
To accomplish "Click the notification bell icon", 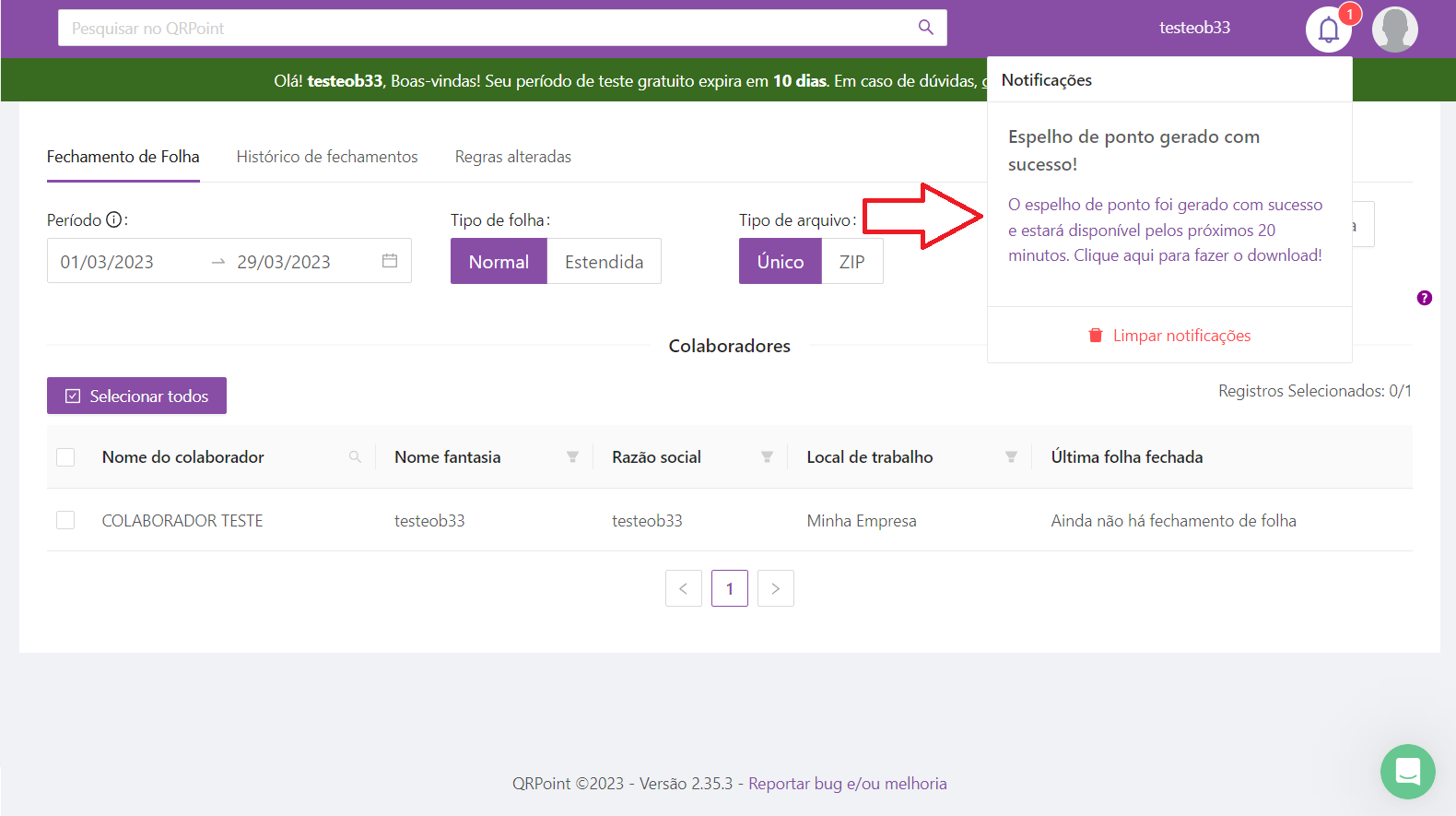I will (x=1328, y=30).
